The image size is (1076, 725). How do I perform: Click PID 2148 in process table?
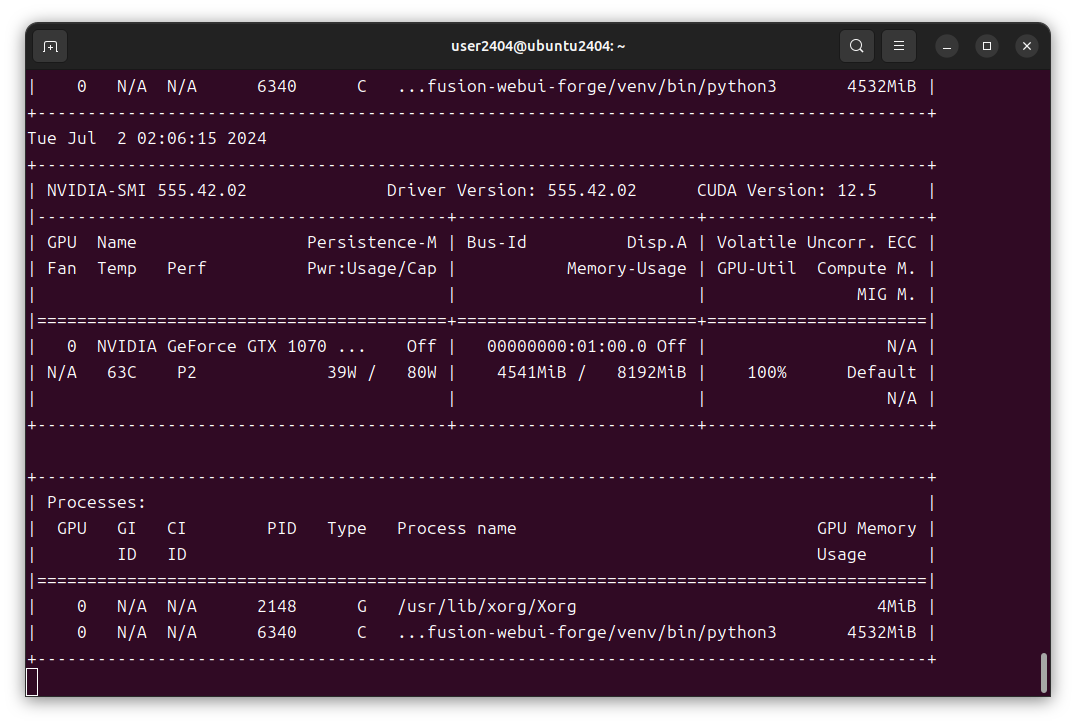[x=277, y=607]
